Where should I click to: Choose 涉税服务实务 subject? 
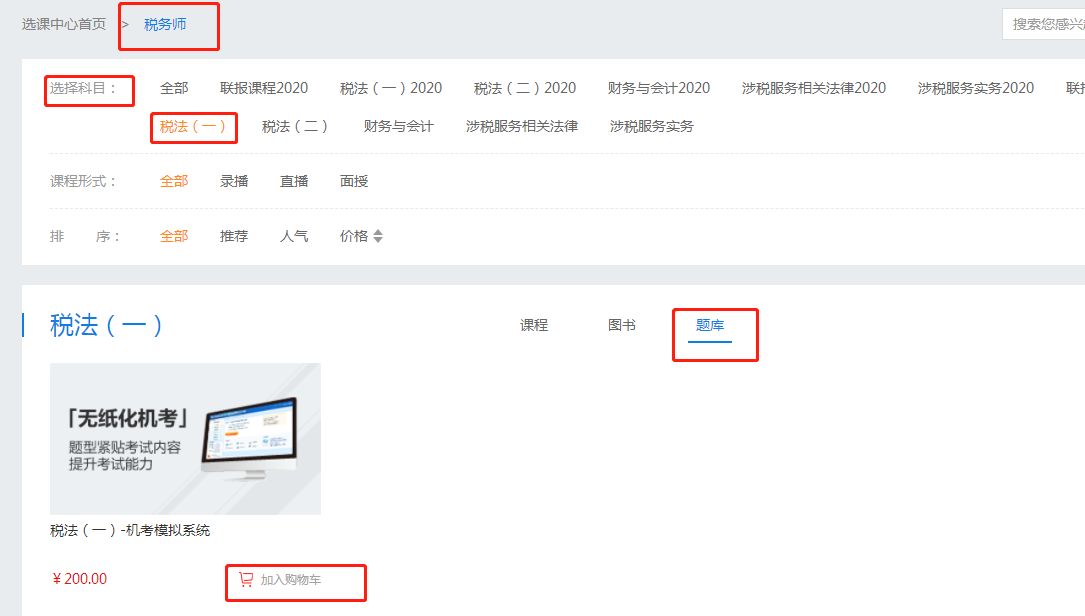[651, 126]
